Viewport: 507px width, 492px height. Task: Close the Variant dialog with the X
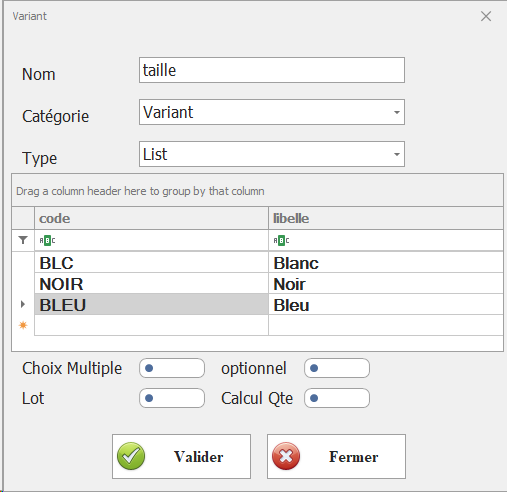pos(486,16)
